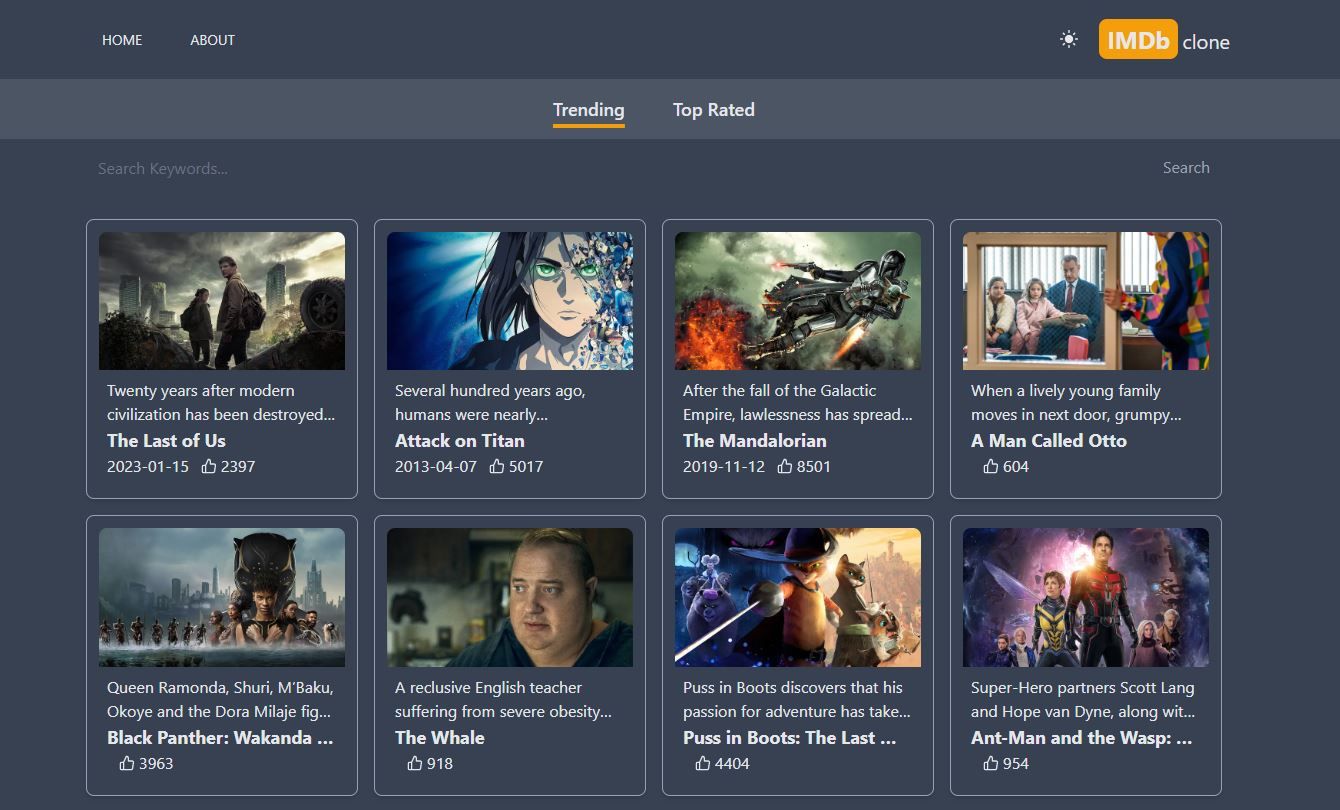The image size is (1340, 810).
Task: Switch to the Trending tab
Action: 588,110
